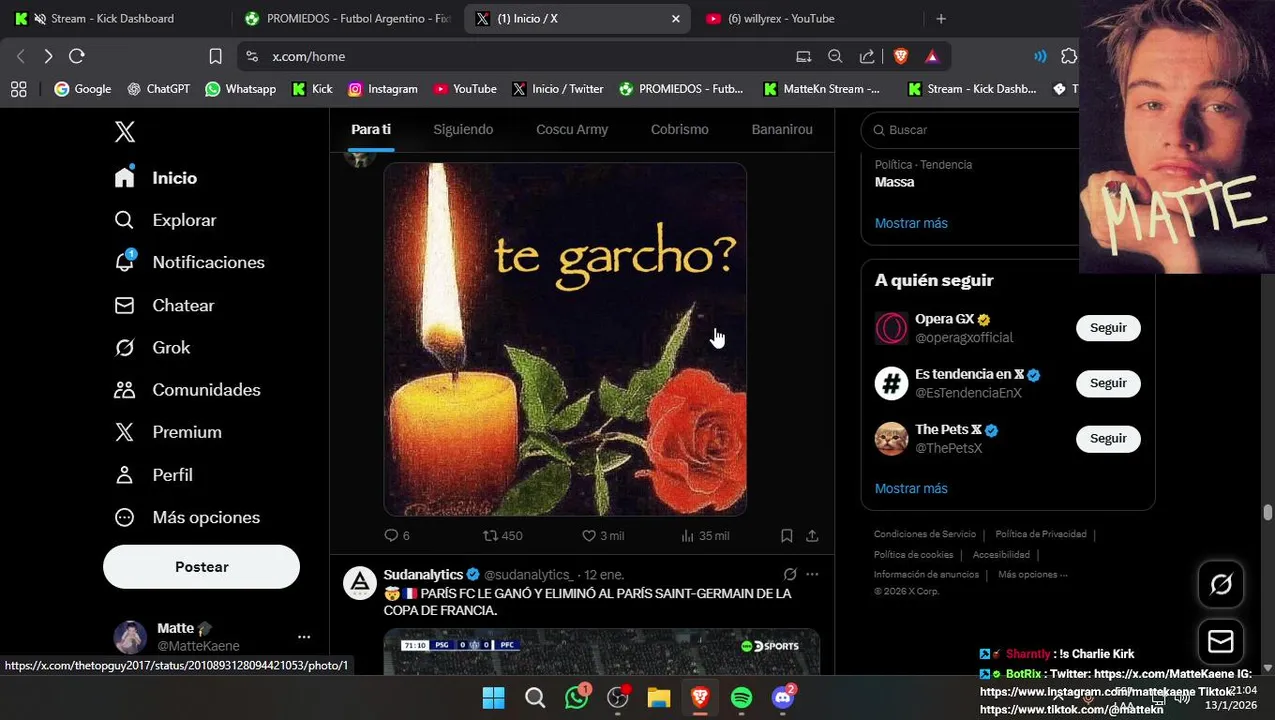Click the browser forward arrow
The width and height of the screenshot is (1275, 720).
click(x=48, y=56)
